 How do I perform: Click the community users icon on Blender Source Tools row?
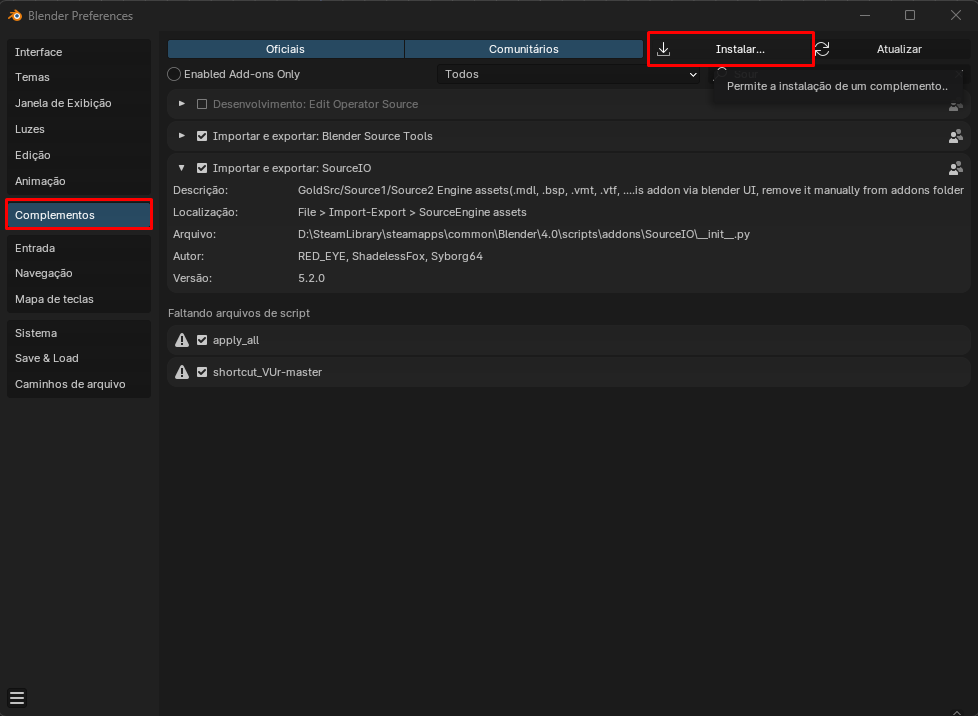pyautogui.click(x=956, y=137)
